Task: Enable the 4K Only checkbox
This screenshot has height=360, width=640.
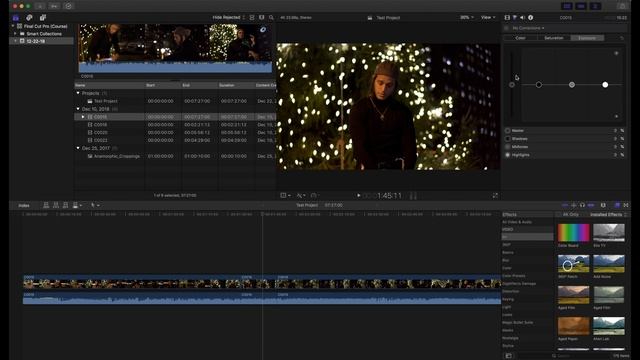Action: 558,215
